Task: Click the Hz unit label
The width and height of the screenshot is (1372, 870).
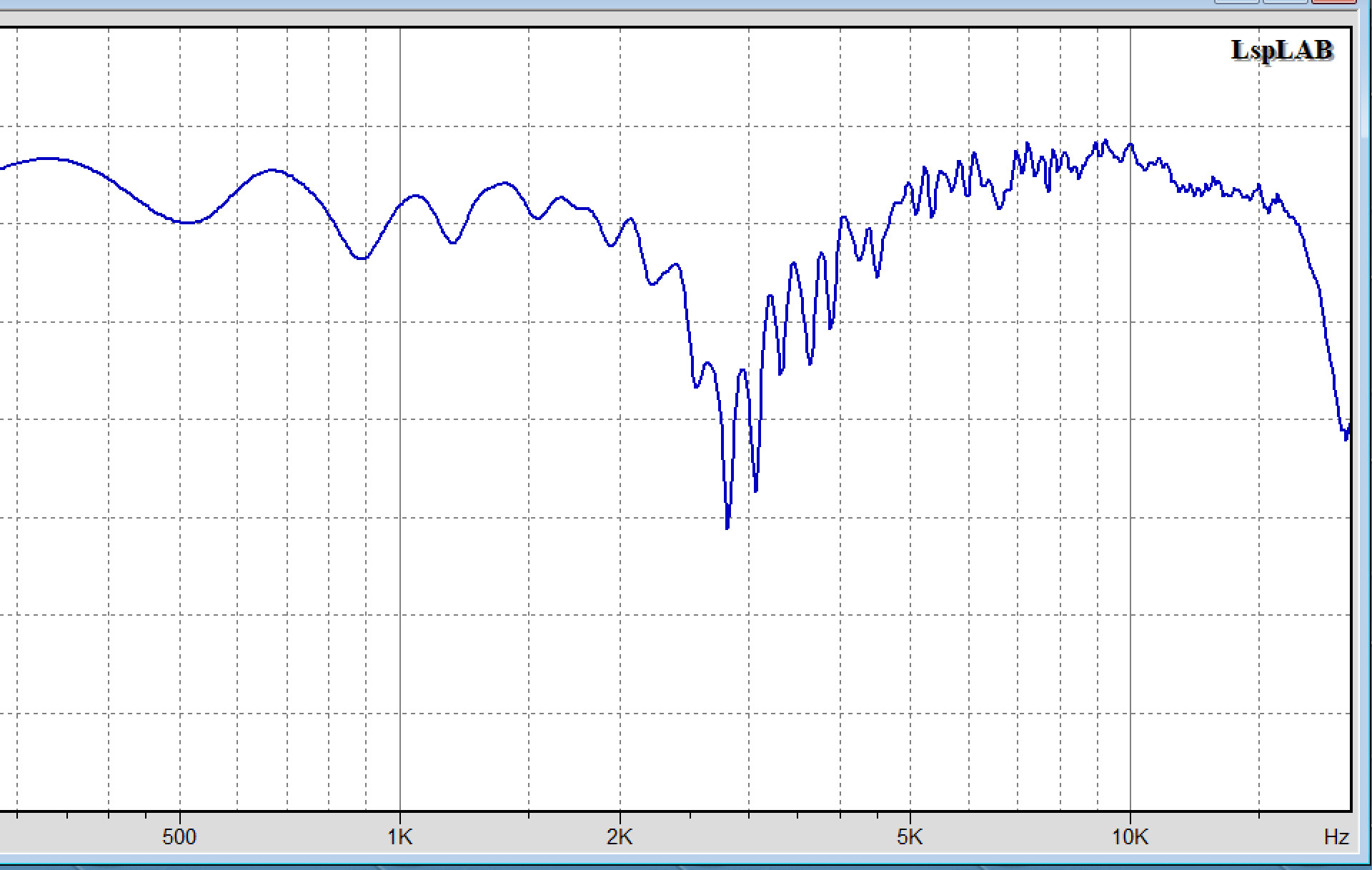Action: [x=1336, y=836]
